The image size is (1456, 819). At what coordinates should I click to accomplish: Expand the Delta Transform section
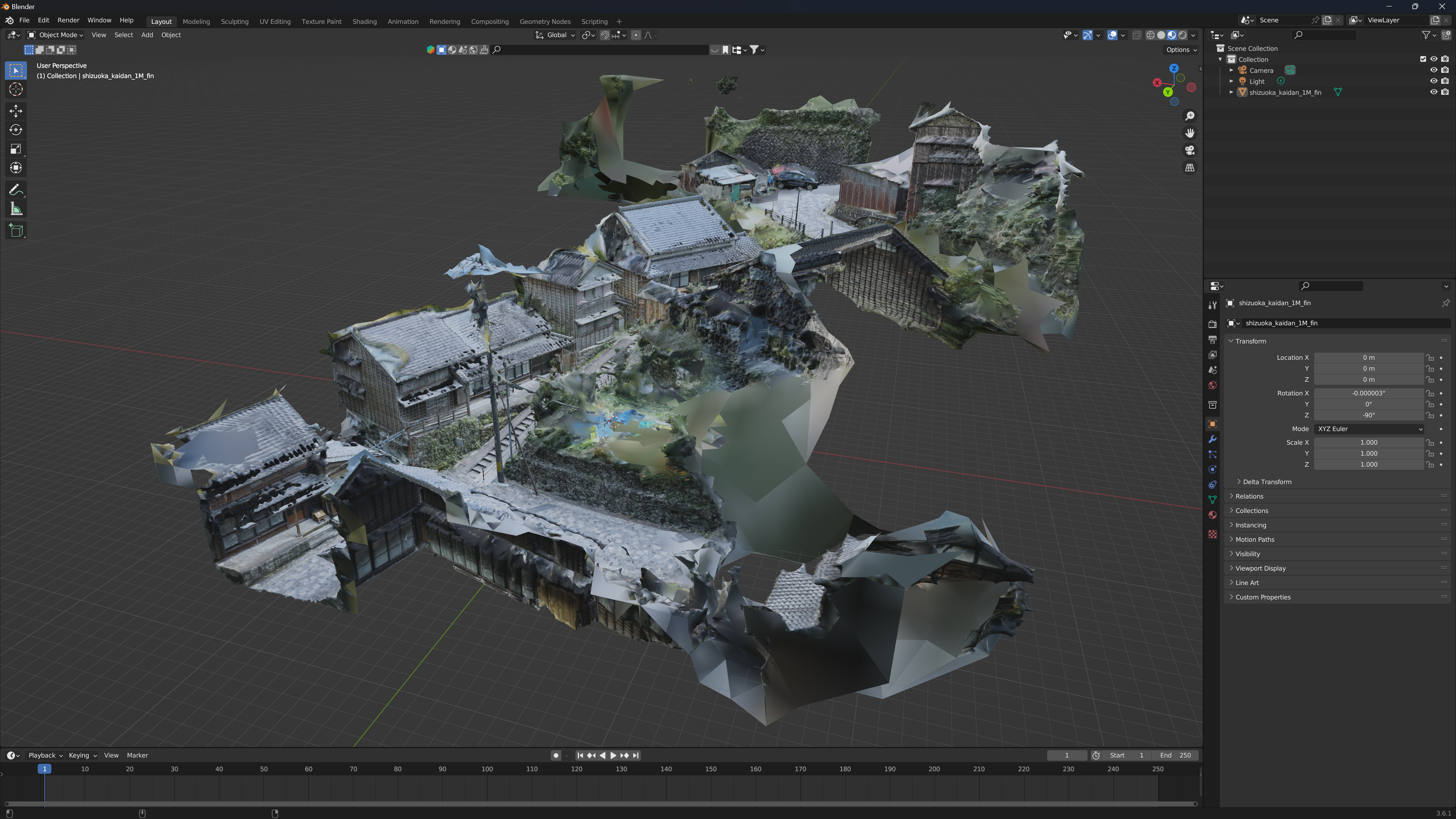click(x=1267, y=482)
